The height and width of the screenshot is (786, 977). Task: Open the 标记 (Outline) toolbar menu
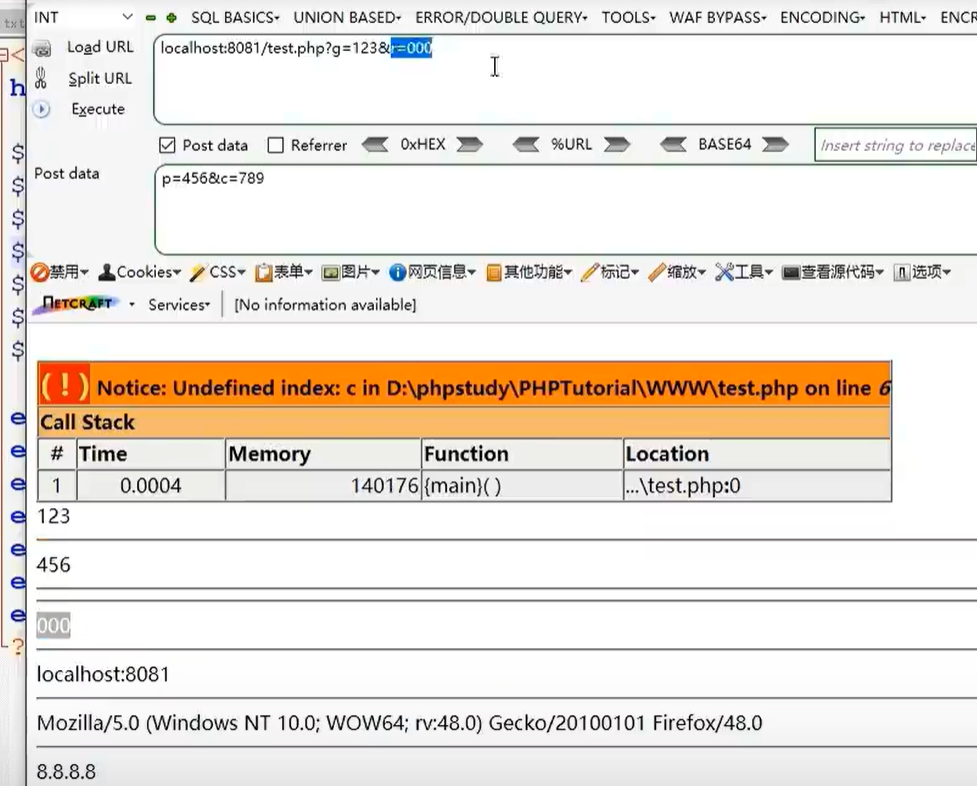tap(610, 272)
